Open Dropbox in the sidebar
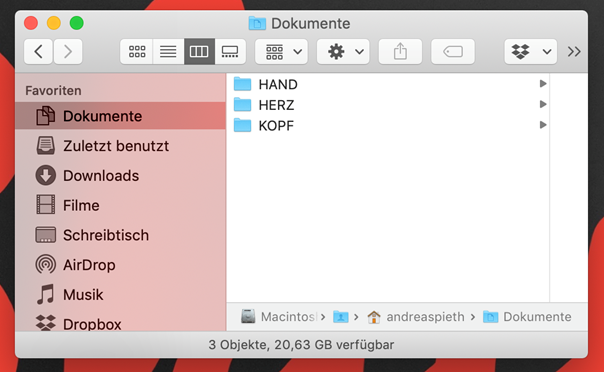Screen dimensions: 604x372 pyautogui.click(x=120, y=323)
